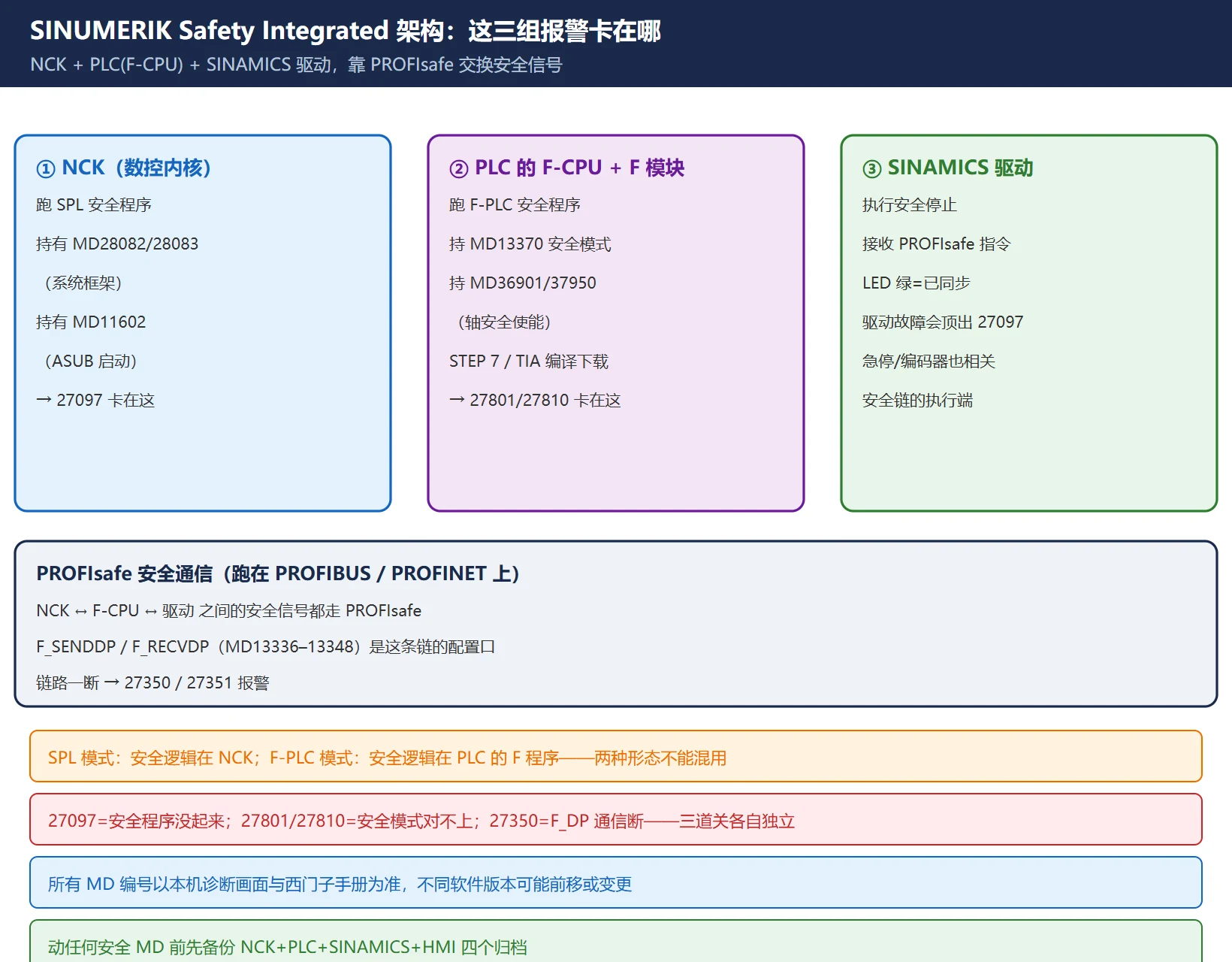Click the note "（轴安全使能）"
Image resolution: width=1232 pixels, height=962 pixels.
pyautogui.click(x=505, y=322)
